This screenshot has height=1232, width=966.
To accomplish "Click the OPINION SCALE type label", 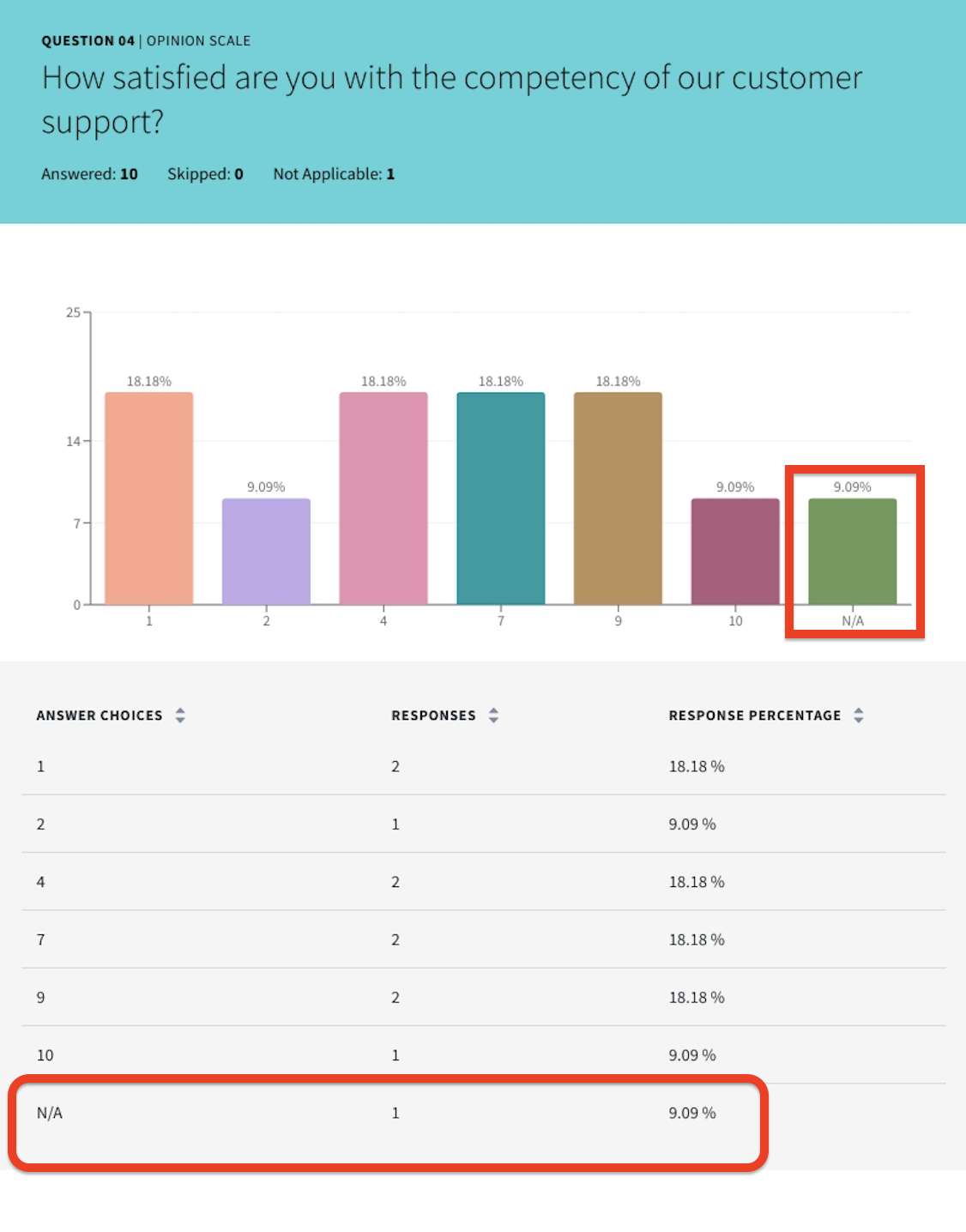I will [x=199, y=41].
